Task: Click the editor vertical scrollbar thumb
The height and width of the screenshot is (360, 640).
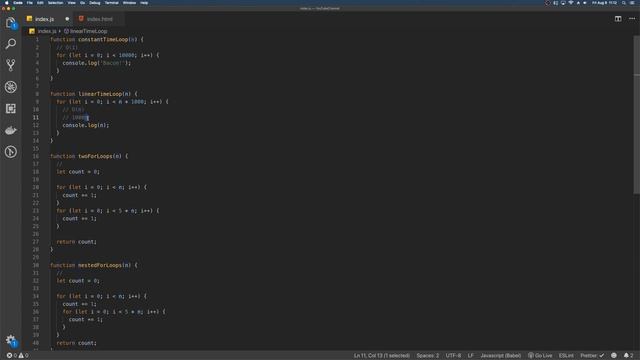Action: 637,115
